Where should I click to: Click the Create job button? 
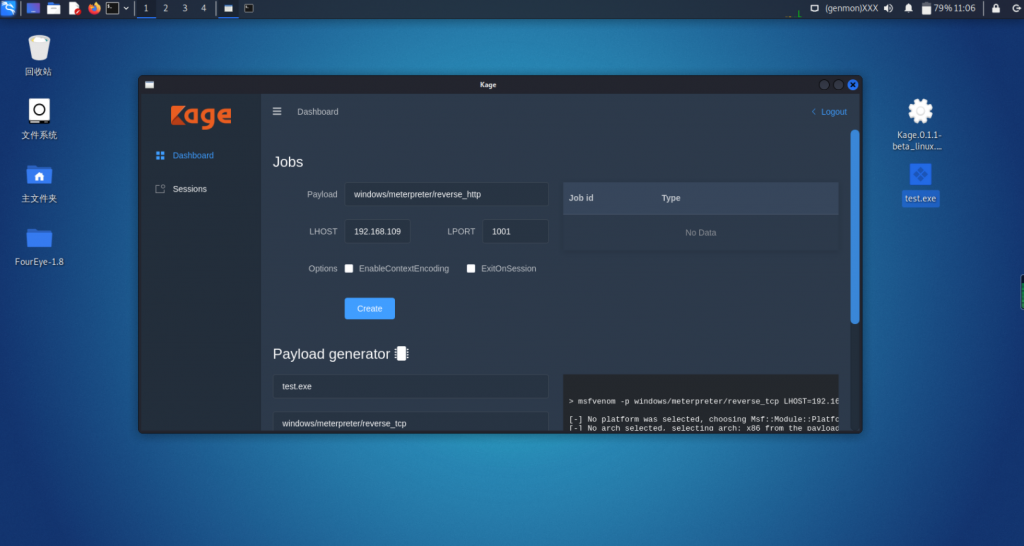(x=370, y=308)
